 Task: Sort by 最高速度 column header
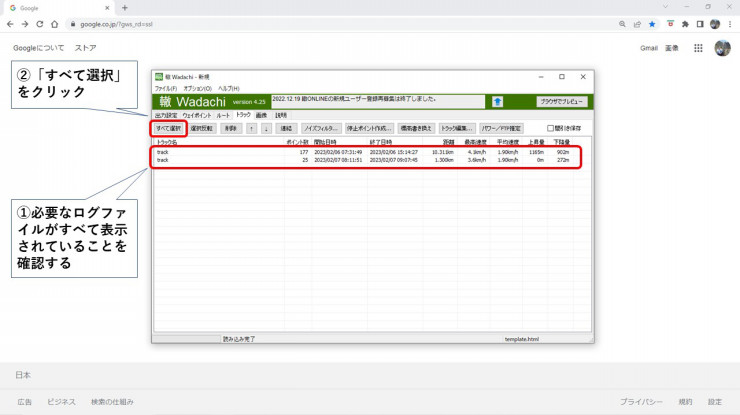474,142
